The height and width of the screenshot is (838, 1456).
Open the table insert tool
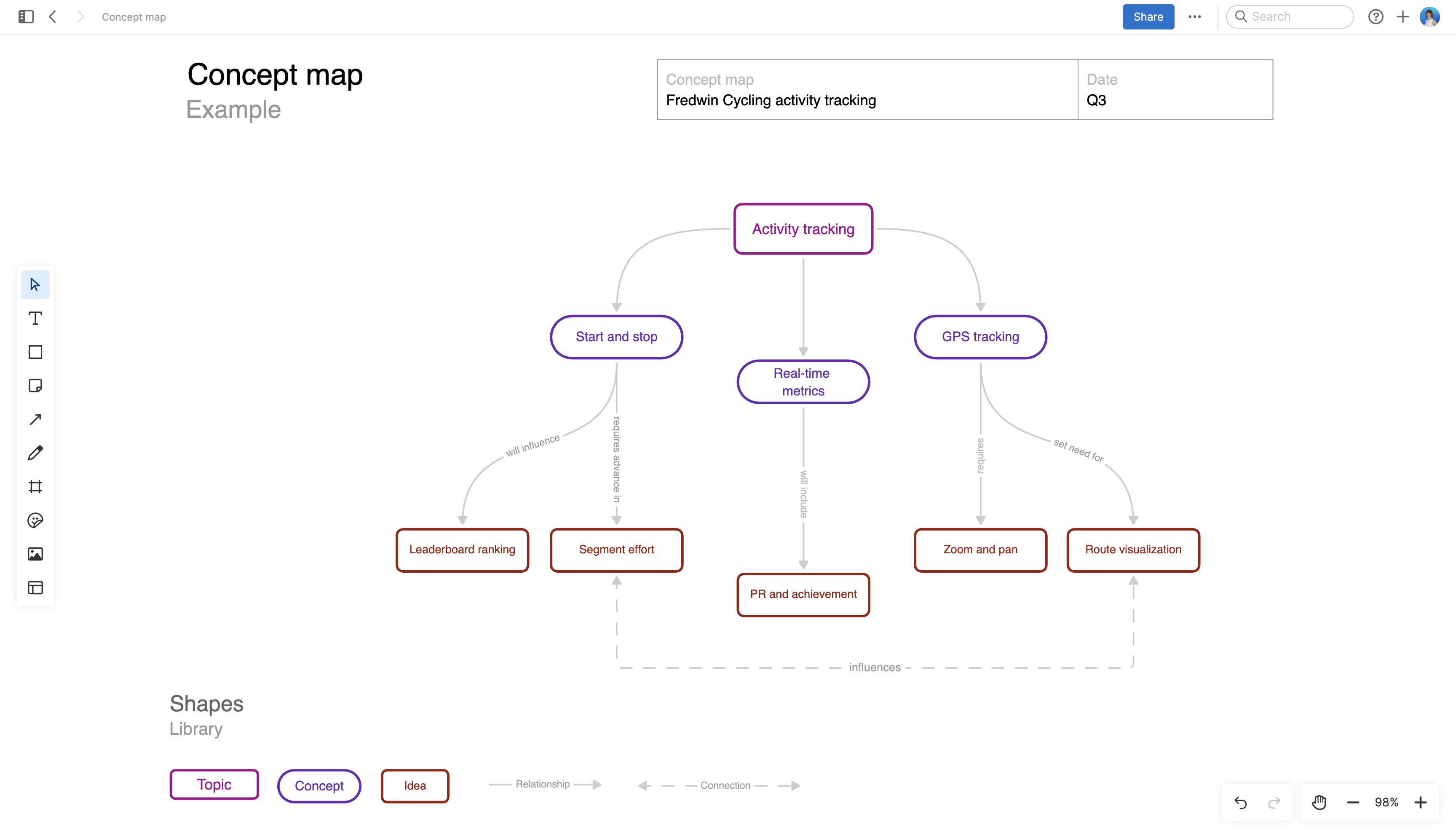[35, 587]
